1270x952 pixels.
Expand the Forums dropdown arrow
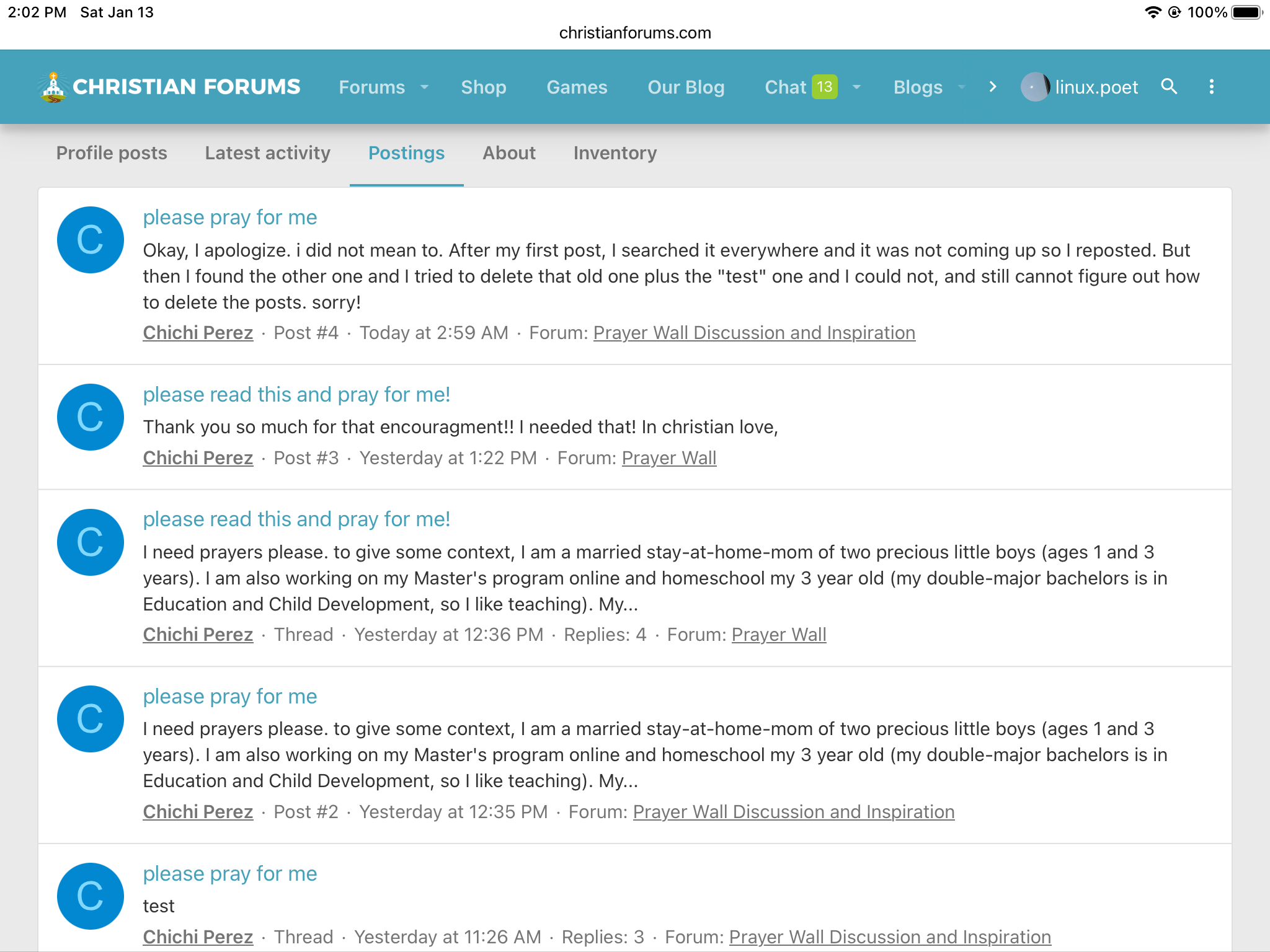[x=425, y=87]
